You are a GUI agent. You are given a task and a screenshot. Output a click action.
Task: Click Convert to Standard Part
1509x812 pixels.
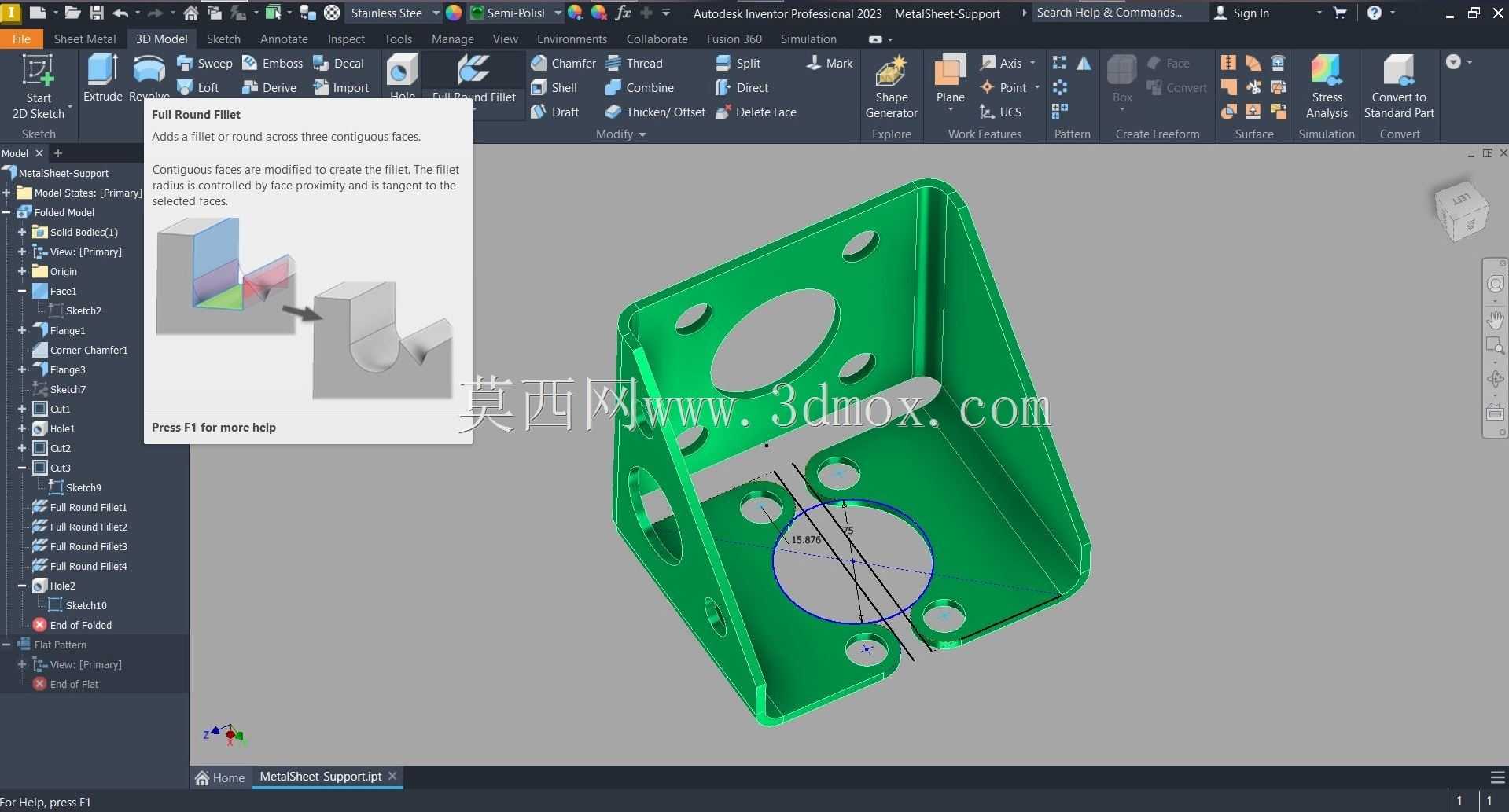[1399, 86]
